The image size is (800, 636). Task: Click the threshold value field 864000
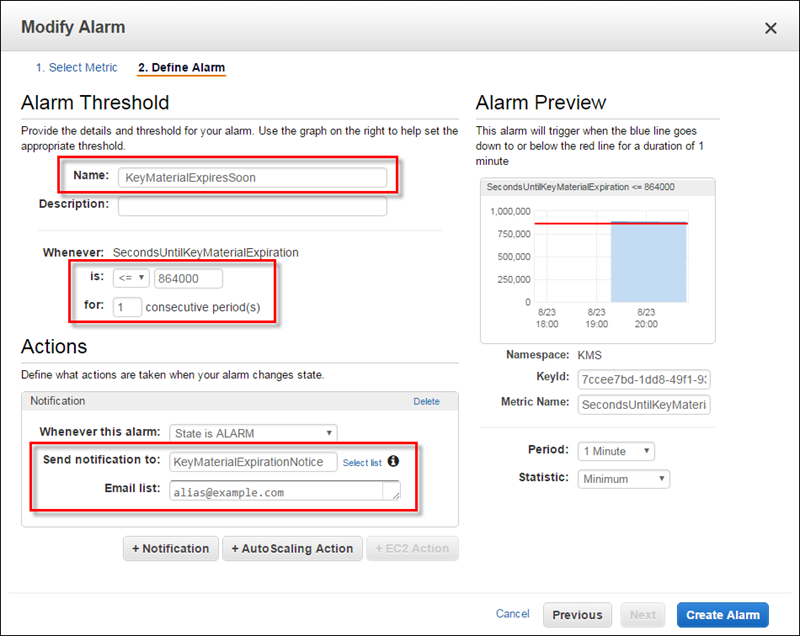188,278
